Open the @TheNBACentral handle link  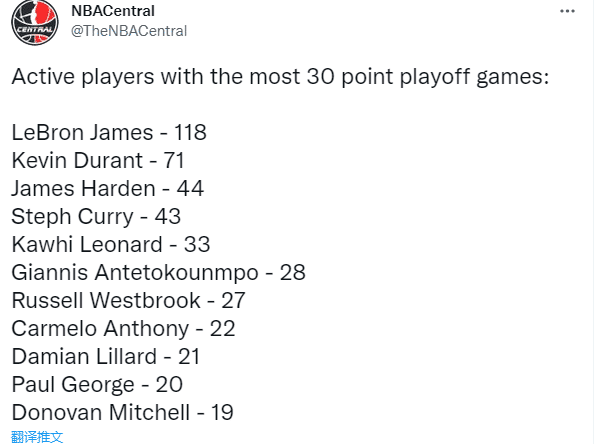click(129, 31)
